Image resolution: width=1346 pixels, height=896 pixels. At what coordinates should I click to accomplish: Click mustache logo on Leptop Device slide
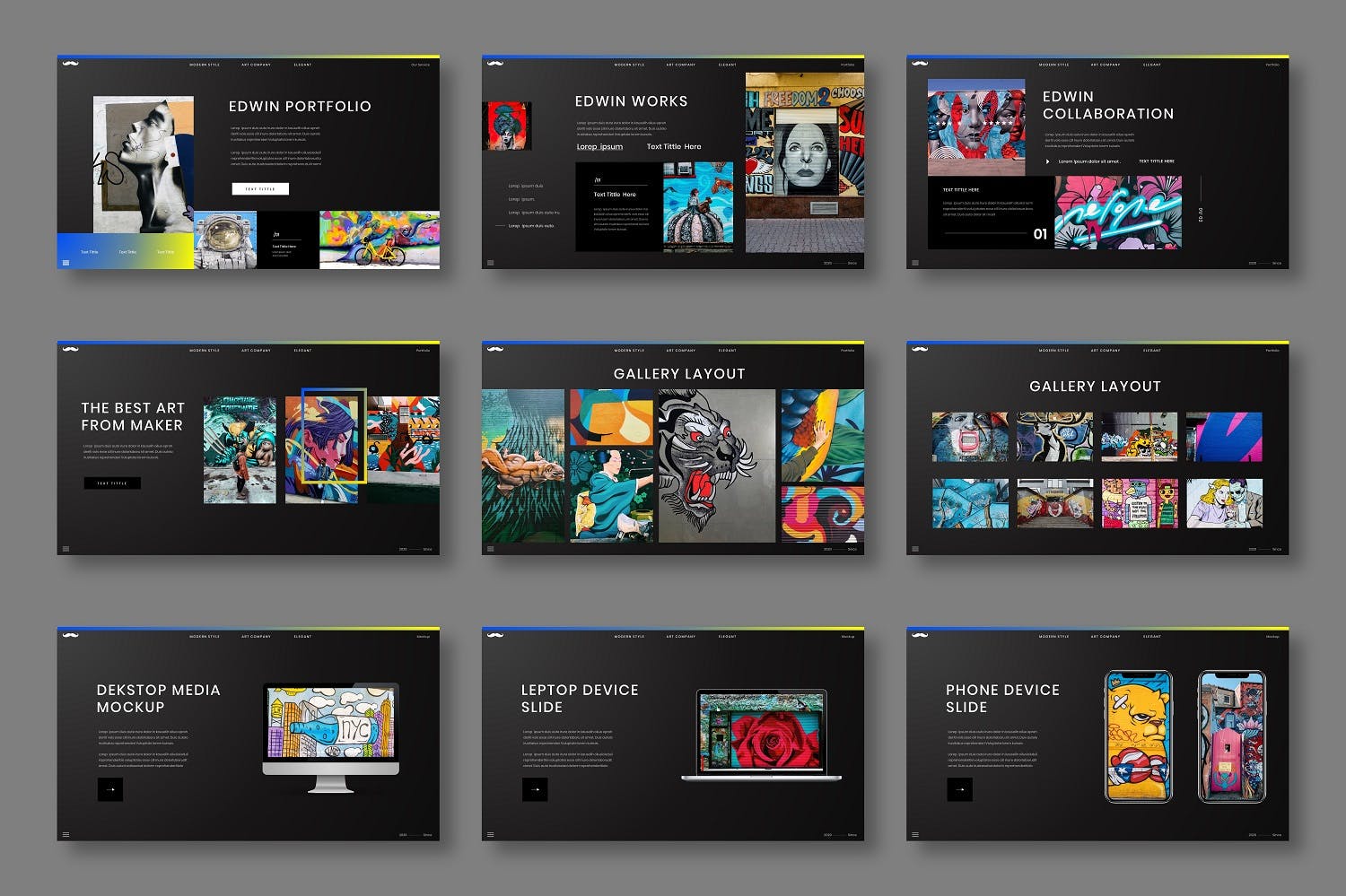click(495, 636)
